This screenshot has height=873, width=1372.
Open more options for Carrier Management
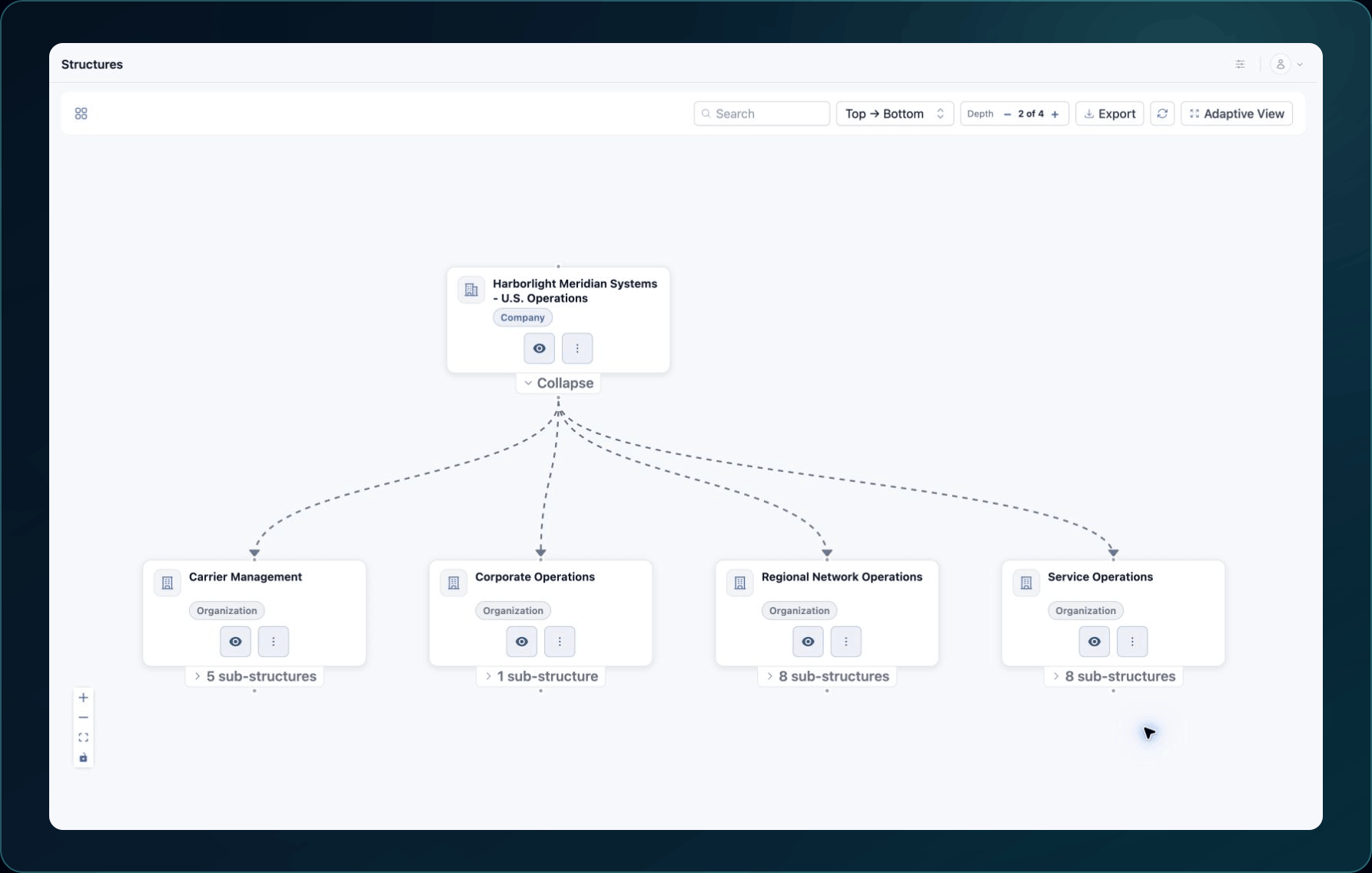(x=274, y=642)
